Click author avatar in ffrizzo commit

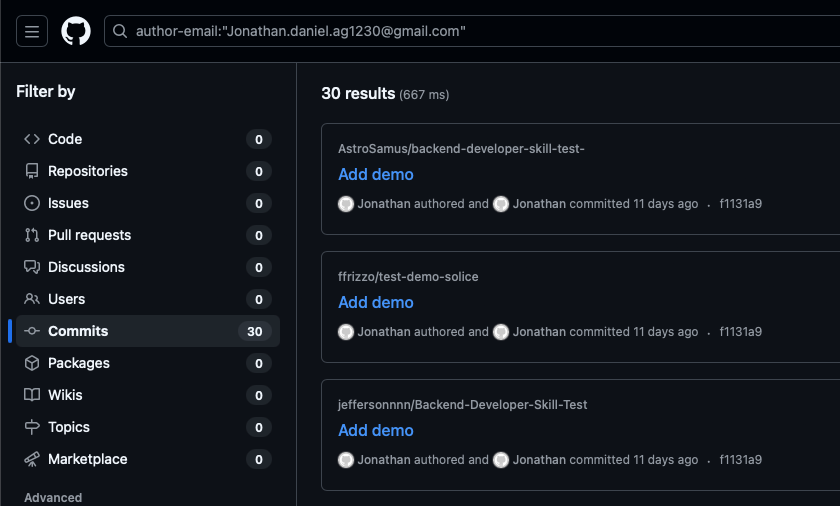tap(346, 332)
